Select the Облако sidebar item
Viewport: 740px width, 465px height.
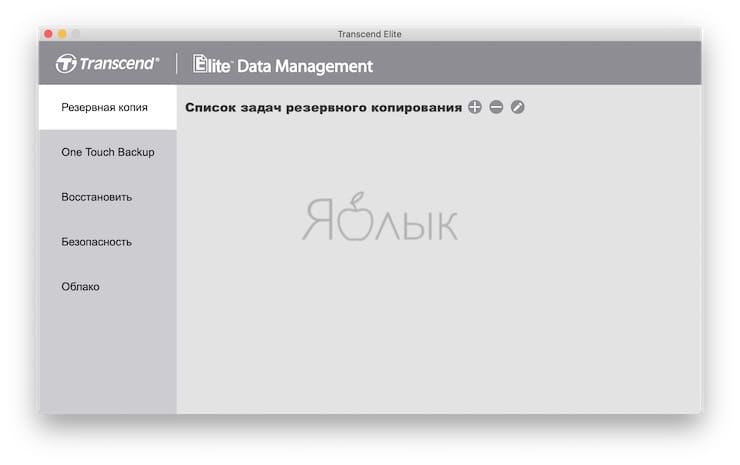point(108,287)
